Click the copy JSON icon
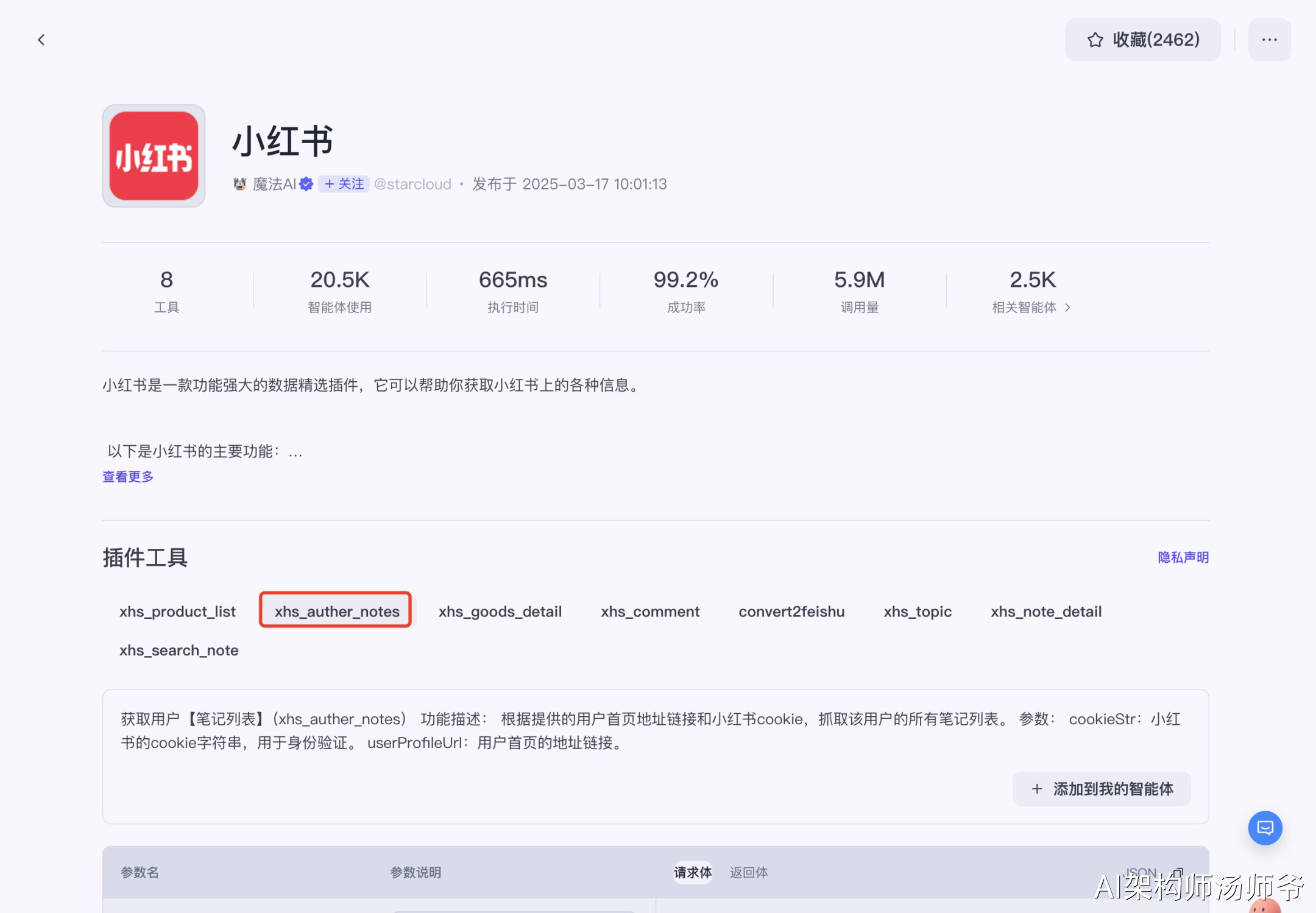The width and height of the screenshot is (1316, 913). (x=1178, y=872)
